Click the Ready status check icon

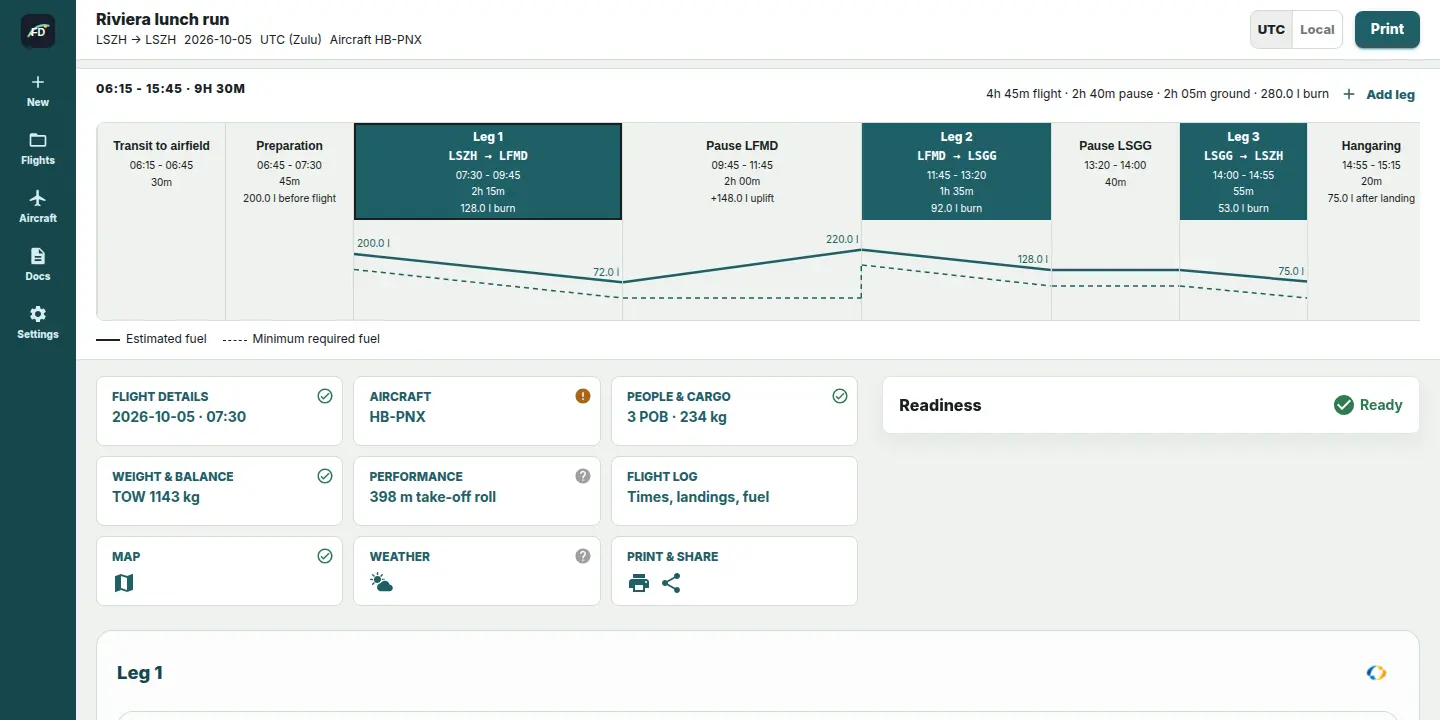[1344, 405]
